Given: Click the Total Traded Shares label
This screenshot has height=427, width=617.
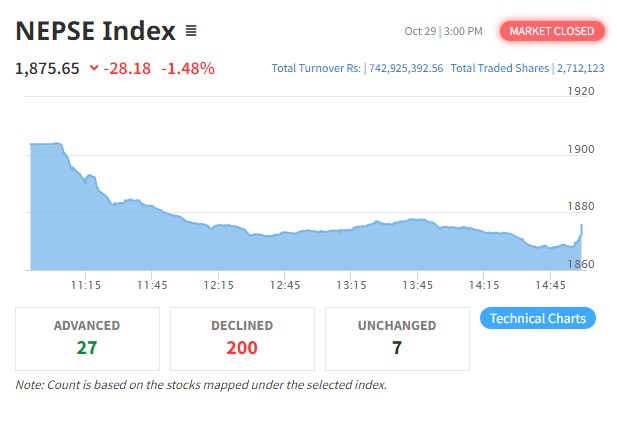Looking at the screenshot, I should point(499,68).
